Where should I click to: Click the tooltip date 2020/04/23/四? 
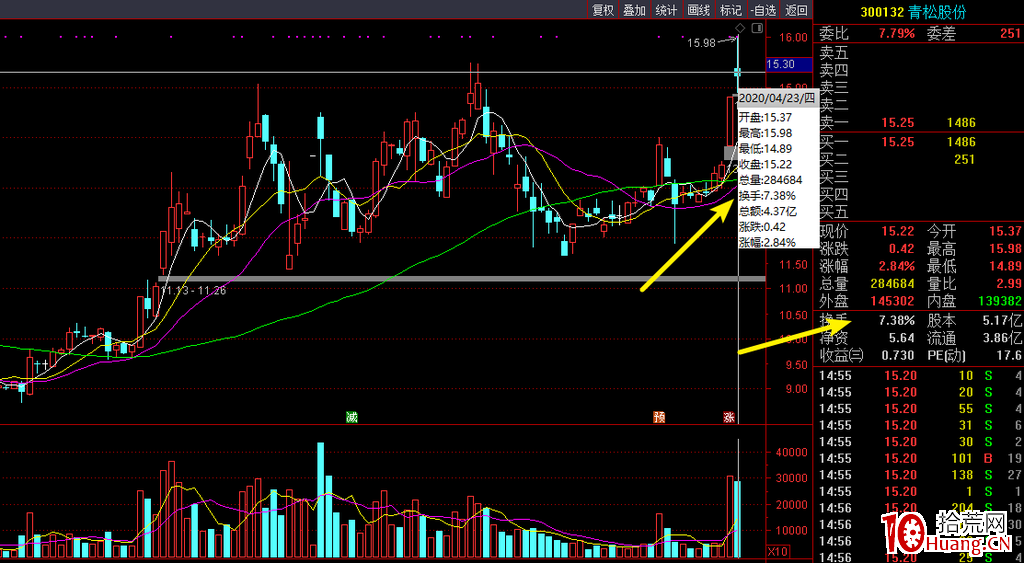click(779, 99)
